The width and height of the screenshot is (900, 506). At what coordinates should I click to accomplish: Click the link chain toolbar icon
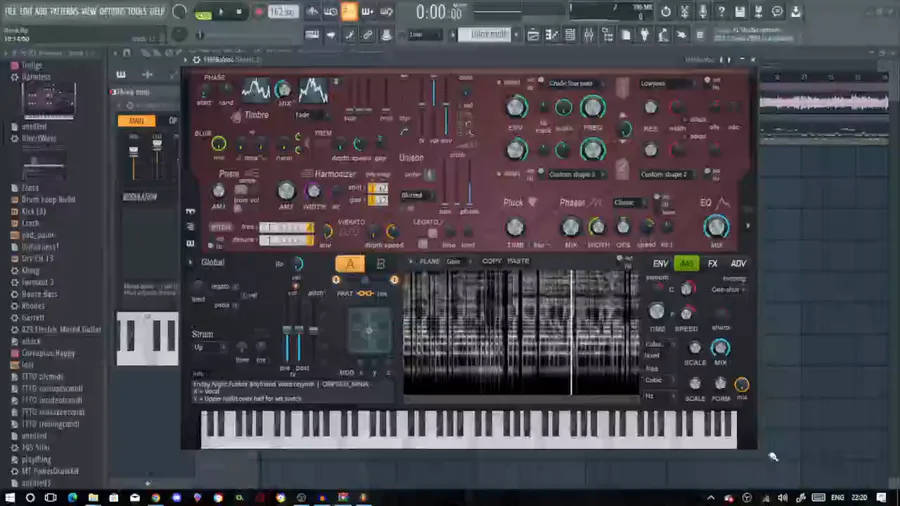click(x=367, y=35)
